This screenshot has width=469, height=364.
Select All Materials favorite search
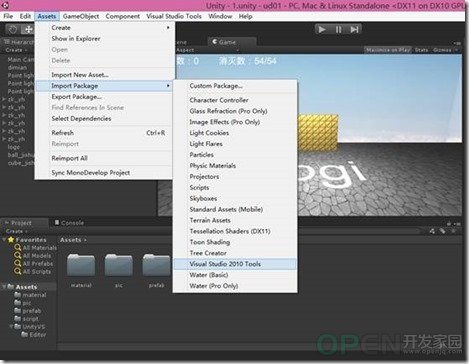(x=36, y=248)
